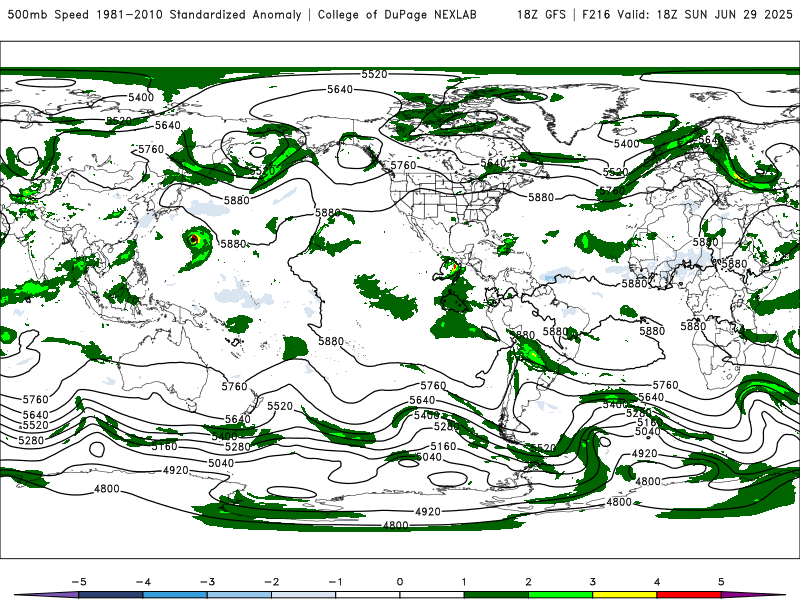Screen dimensions: 800x600
Task: Click the '2' tick label on the color bar
Action: 528,582
